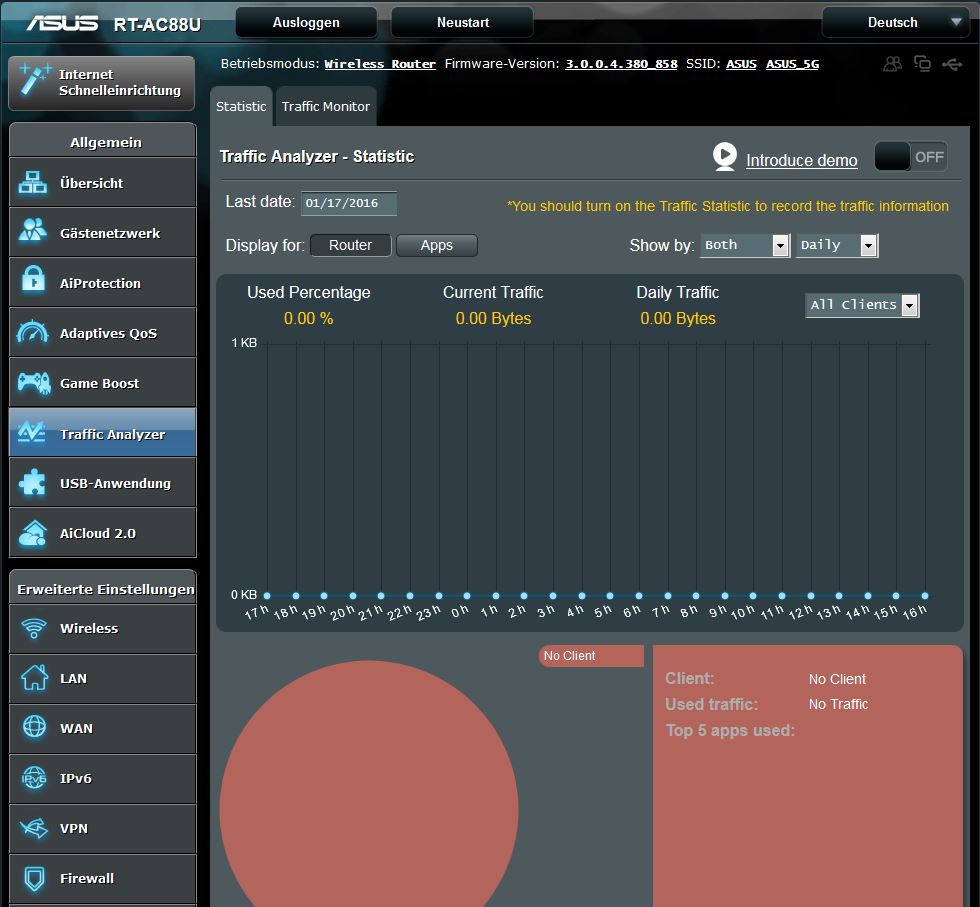Open the All Clients dropdown
The width and height of the screenshot is (980, 907).
point(862,305)
